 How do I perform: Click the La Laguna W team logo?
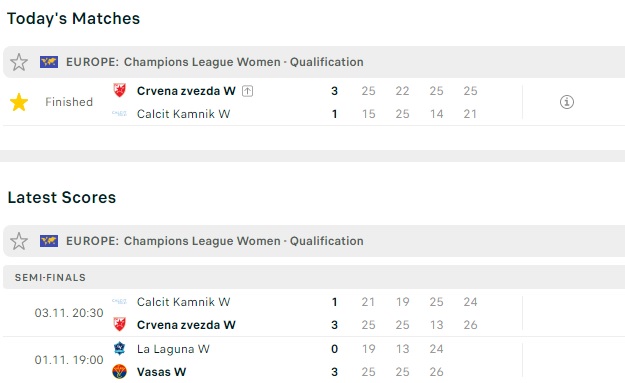[120, 348]
